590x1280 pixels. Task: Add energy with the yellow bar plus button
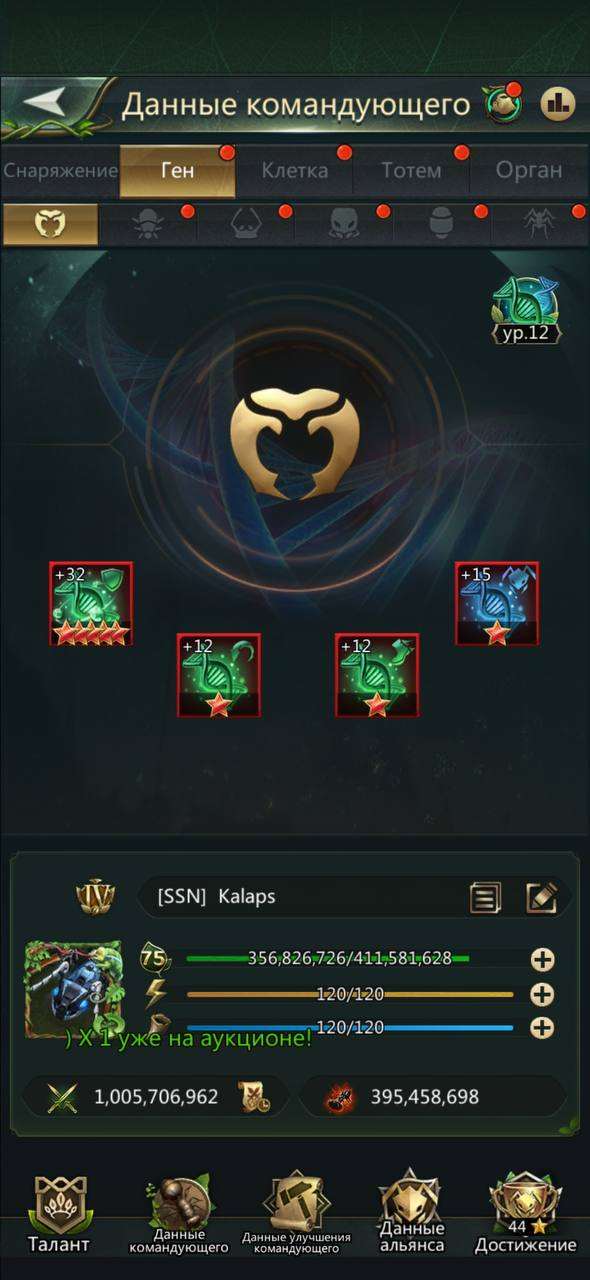point(542,995)
